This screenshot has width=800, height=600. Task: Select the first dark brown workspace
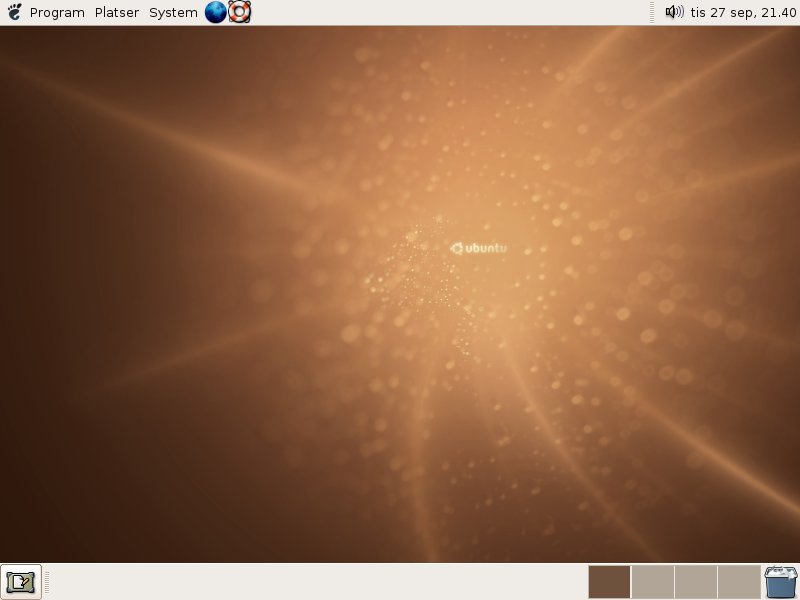[609, 582]
